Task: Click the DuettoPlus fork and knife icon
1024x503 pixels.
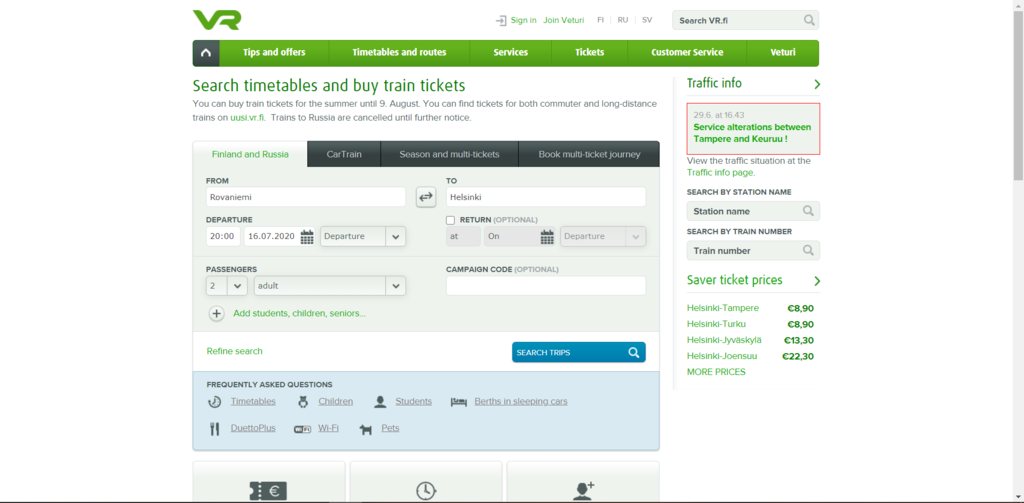Action: [214, 429]
